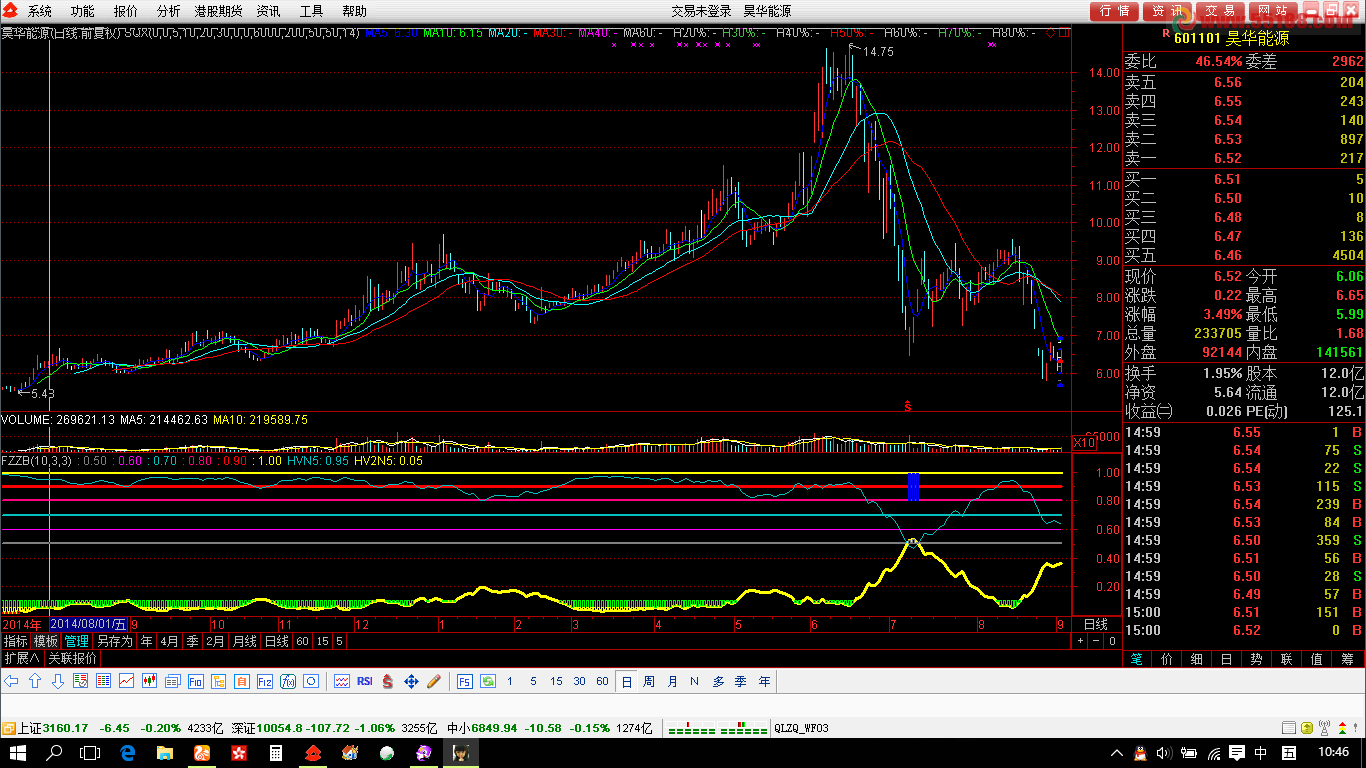This screenshot has height=768, width=1366.
Task: Select the 30-minute period button
Action: [x=579, y=681]
